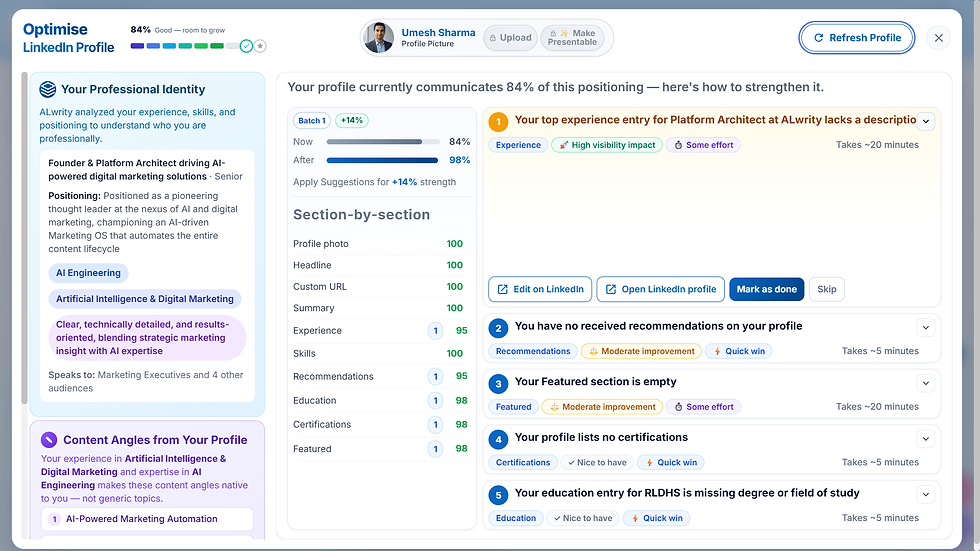The height and width of the screenshot is (551, 980).
Task: Click the Education tag on suggestion 5
Action: [x=516, y=518]
